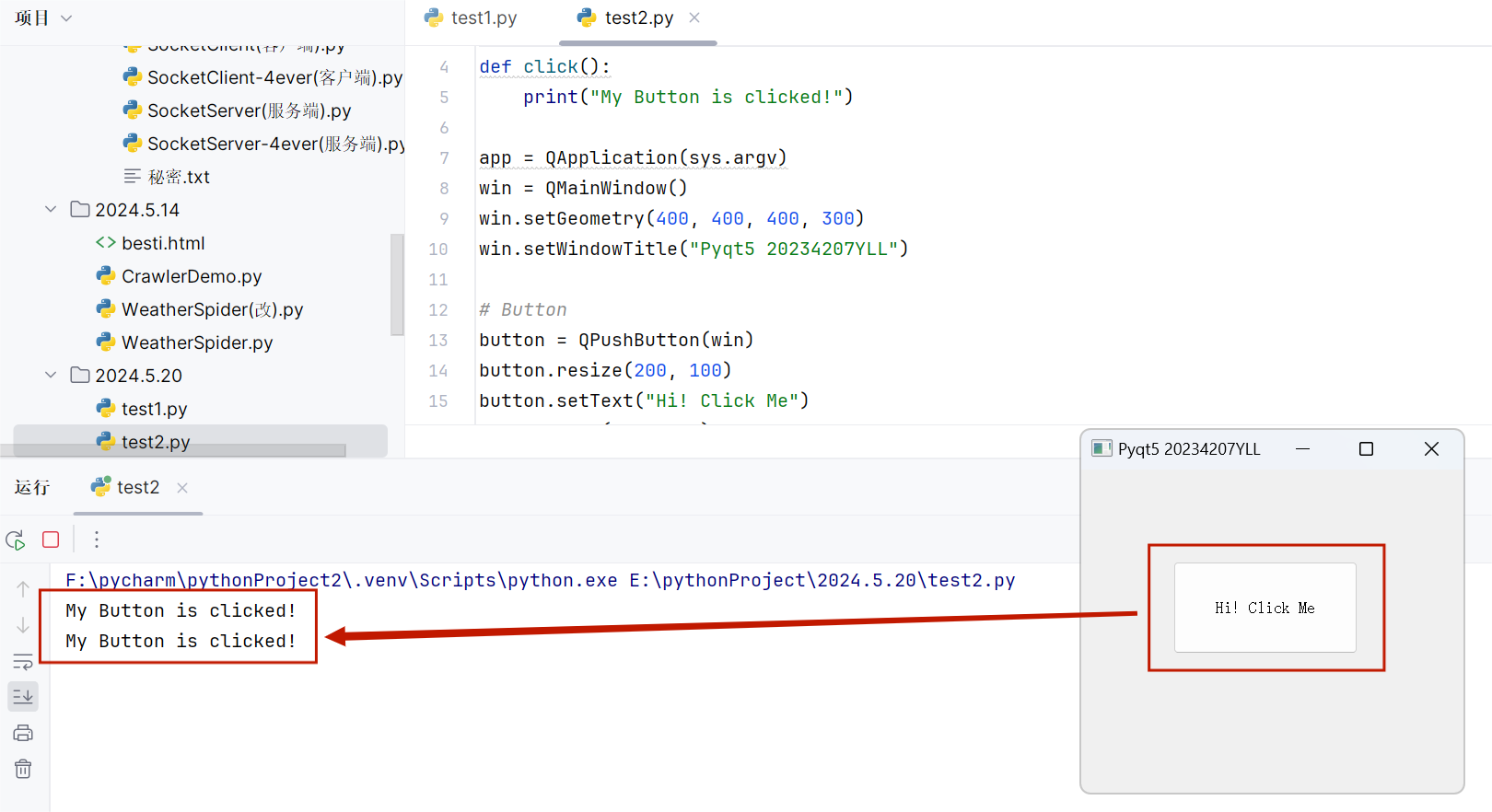
Task: Click the 'app = QApplication(sys.argv)' line
Action: click(x=633, y=157)
